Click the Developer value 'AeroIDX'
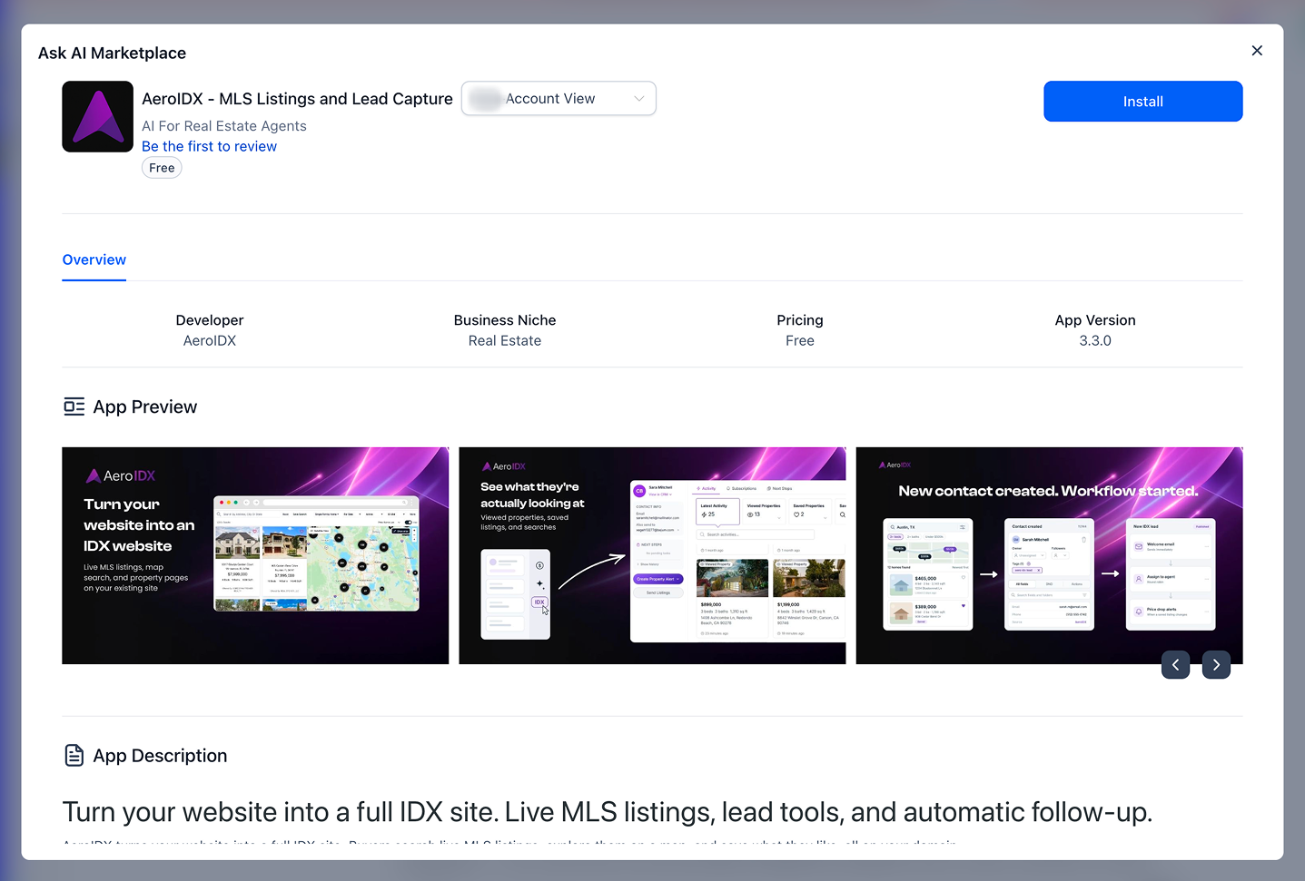 coord(210,341)
